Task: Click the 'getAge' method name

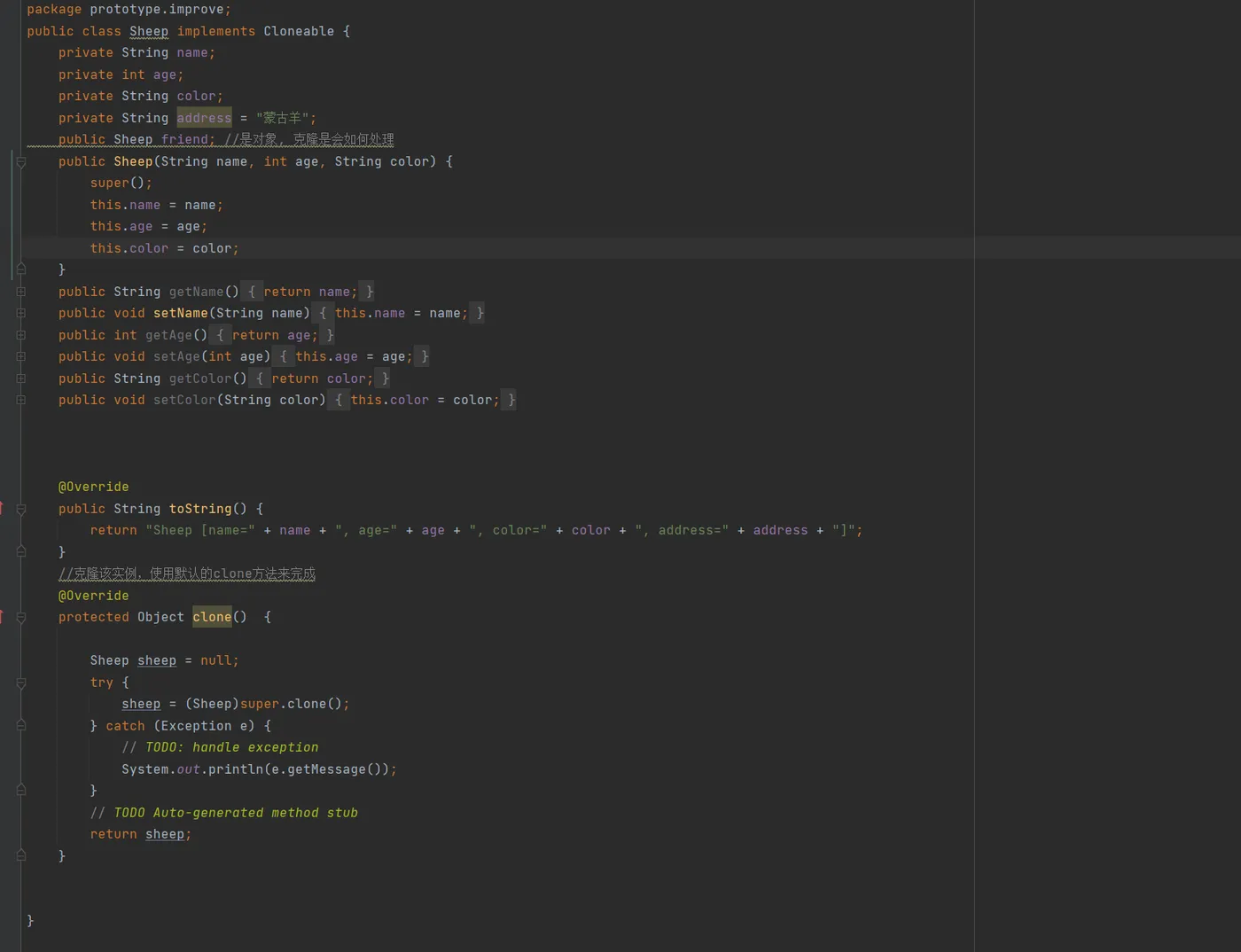Action: tap(168, 335)
